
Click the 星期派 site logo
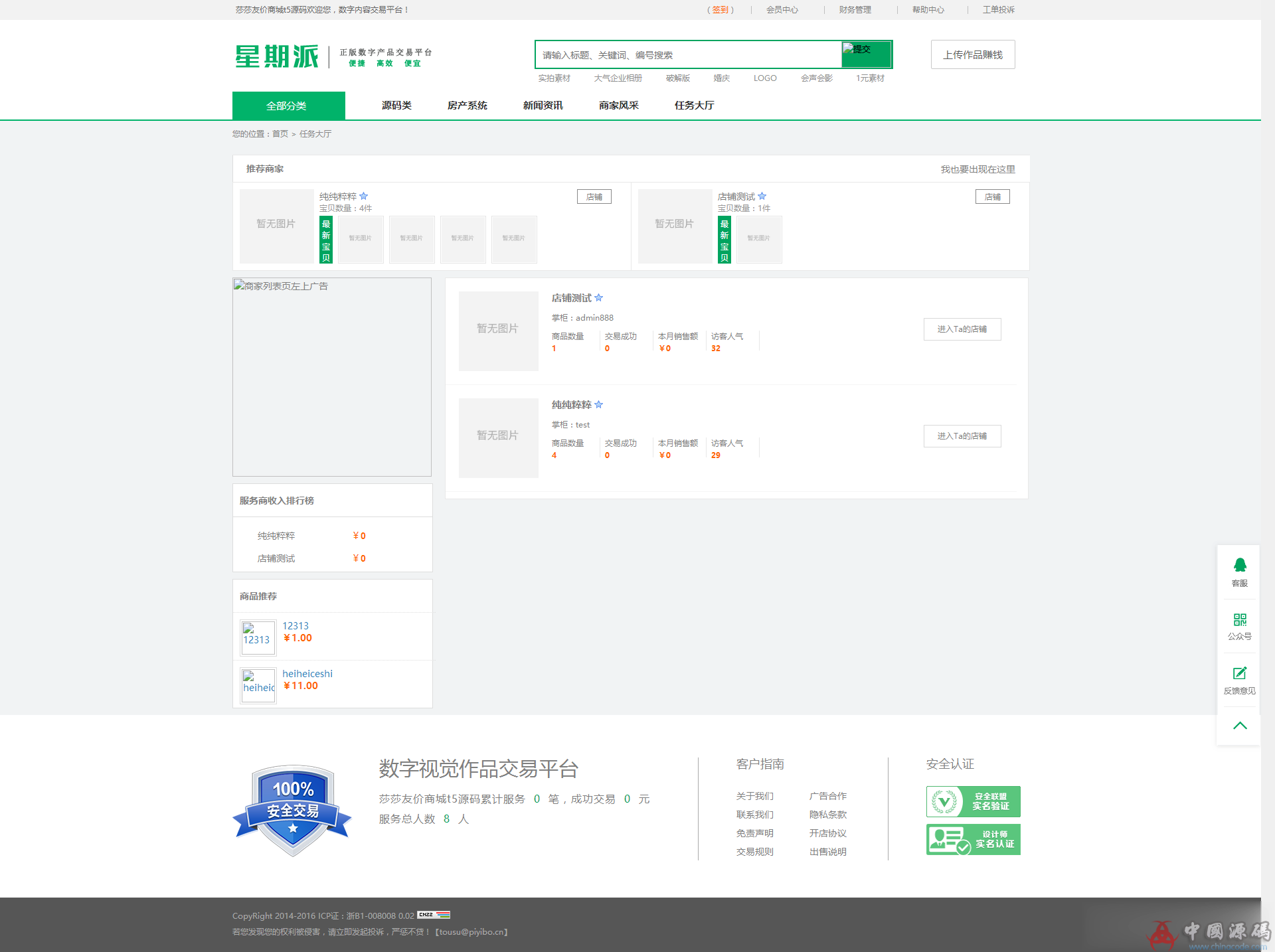point(277,56)
